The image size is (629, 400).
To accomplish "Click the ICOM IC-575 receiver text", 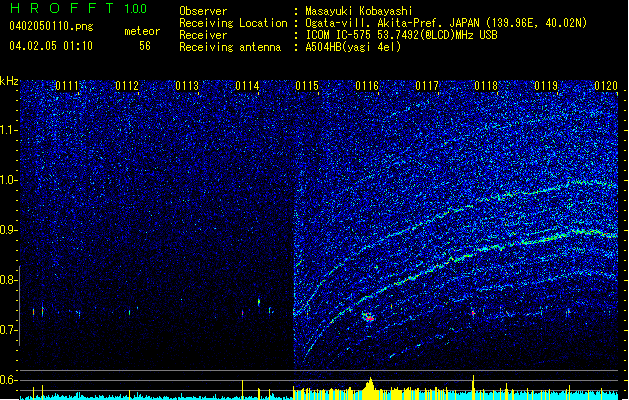I will click(x=402, y=35).
